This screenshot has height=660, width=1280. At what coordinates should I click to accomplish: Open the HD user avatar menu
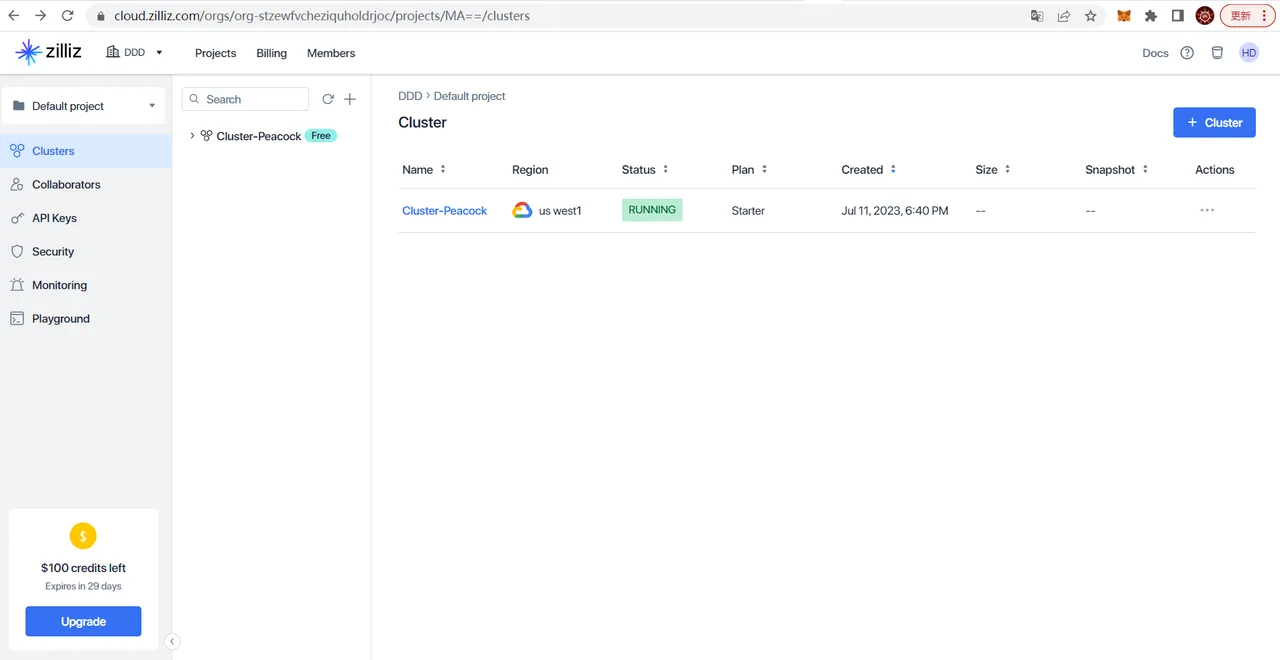(x=1249, y=53)
